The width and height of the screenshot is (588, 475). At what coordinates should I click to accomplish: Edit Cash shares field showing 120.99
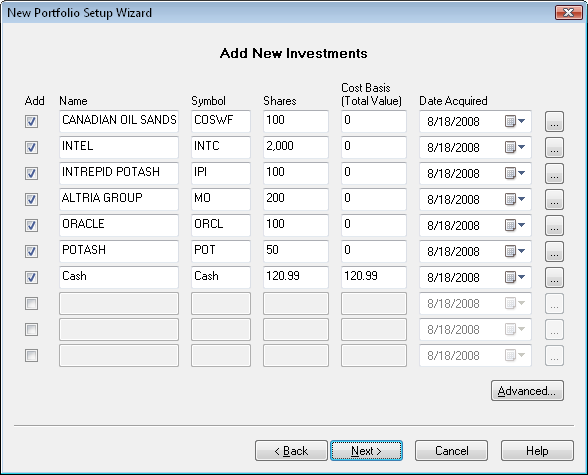(296, 277)
